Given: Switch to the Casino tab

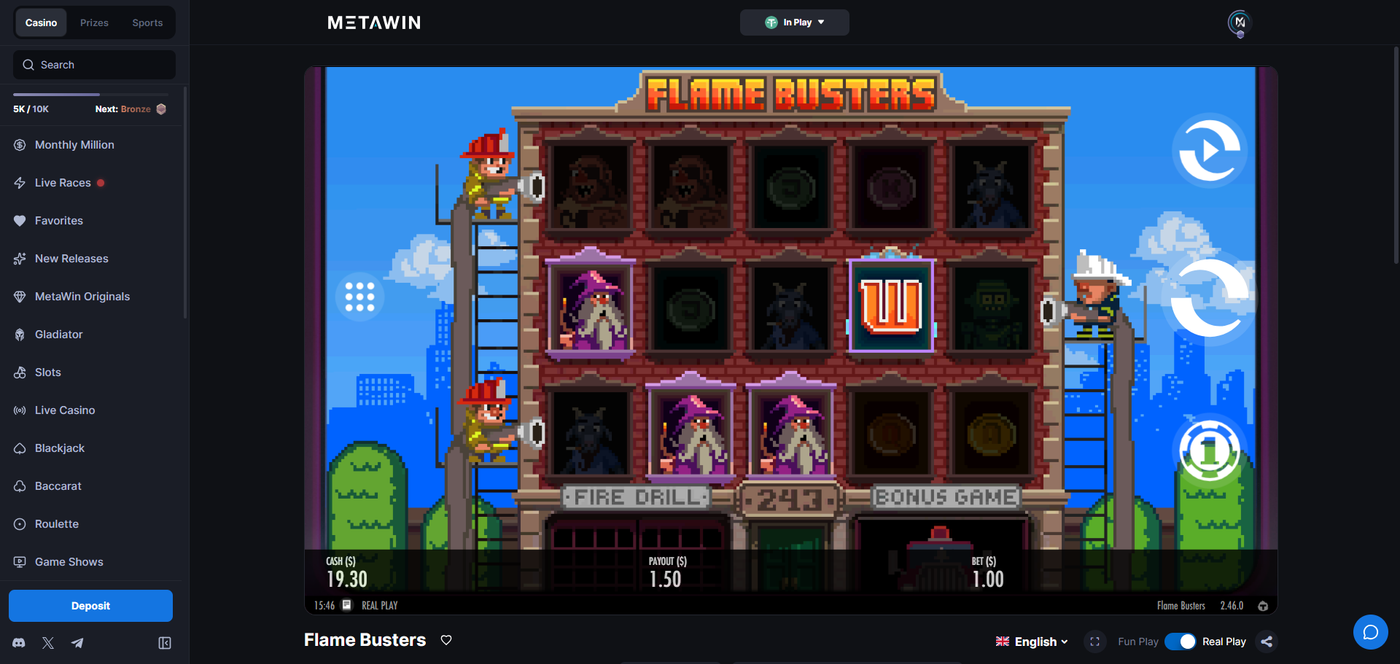Looking at the screenshot, I should coord(41,22).
